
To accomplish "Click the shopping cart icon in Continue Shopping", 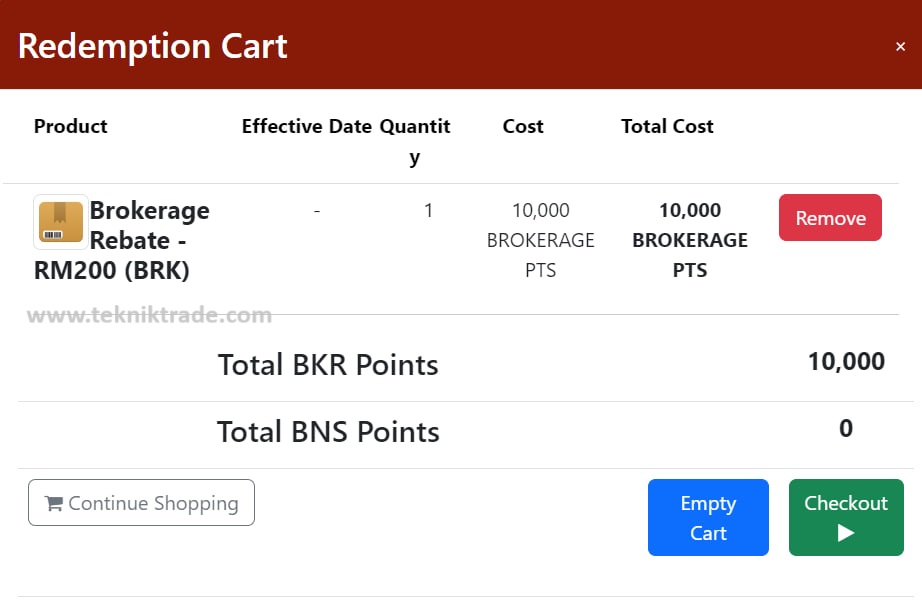I will tap(54, 503).
